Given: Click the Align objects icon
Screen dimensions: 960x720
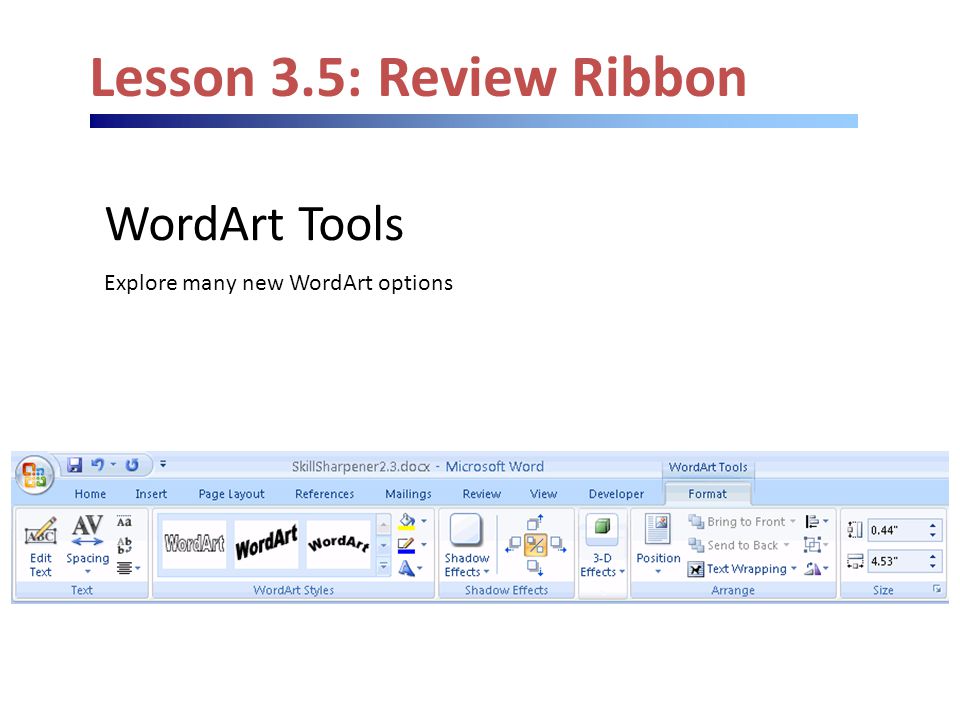Looking at the screenshot, I should point(812,522).
